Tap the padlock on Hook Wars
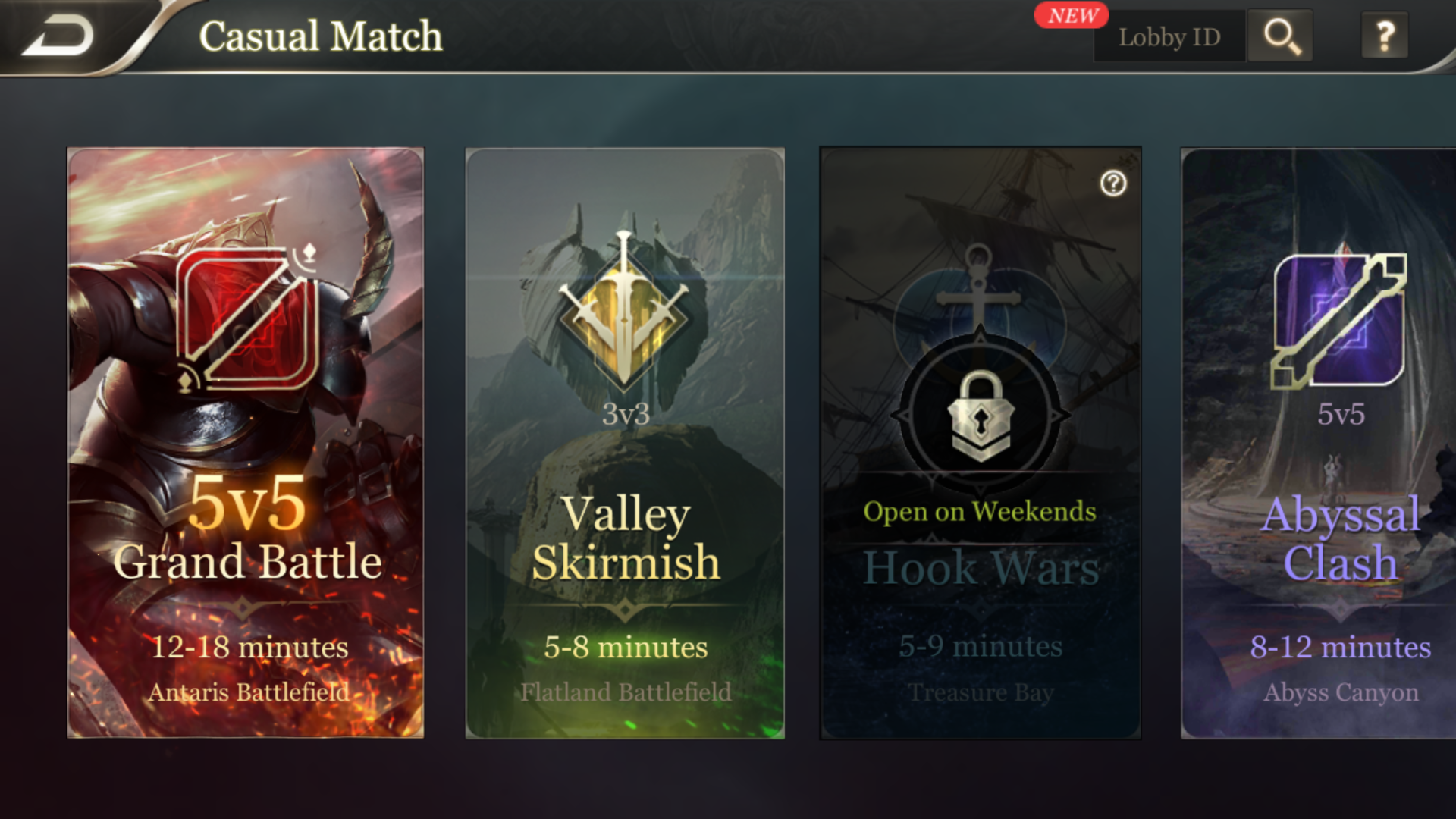The width and height of the screenshot is (1456, 819). click(x=981, y=415)
